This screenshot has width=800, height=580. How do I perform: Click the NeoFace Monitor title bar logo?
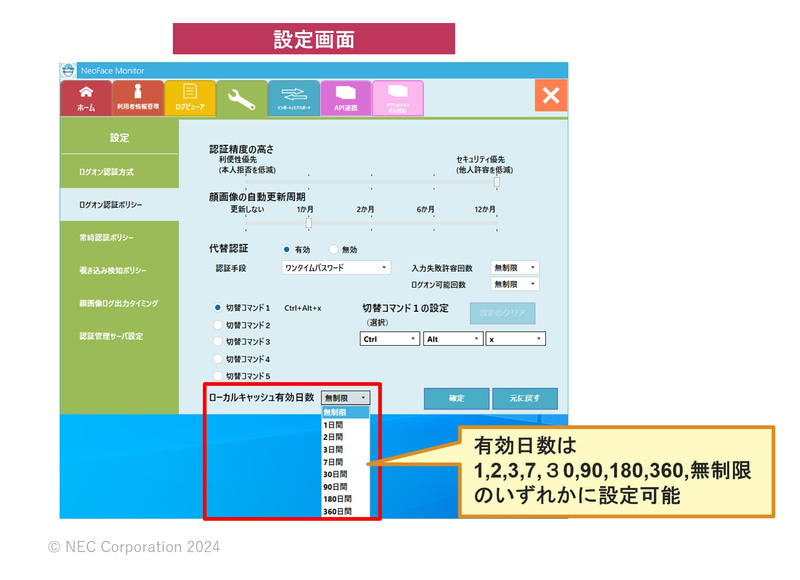pyautogui.click(x=68, y=70)
